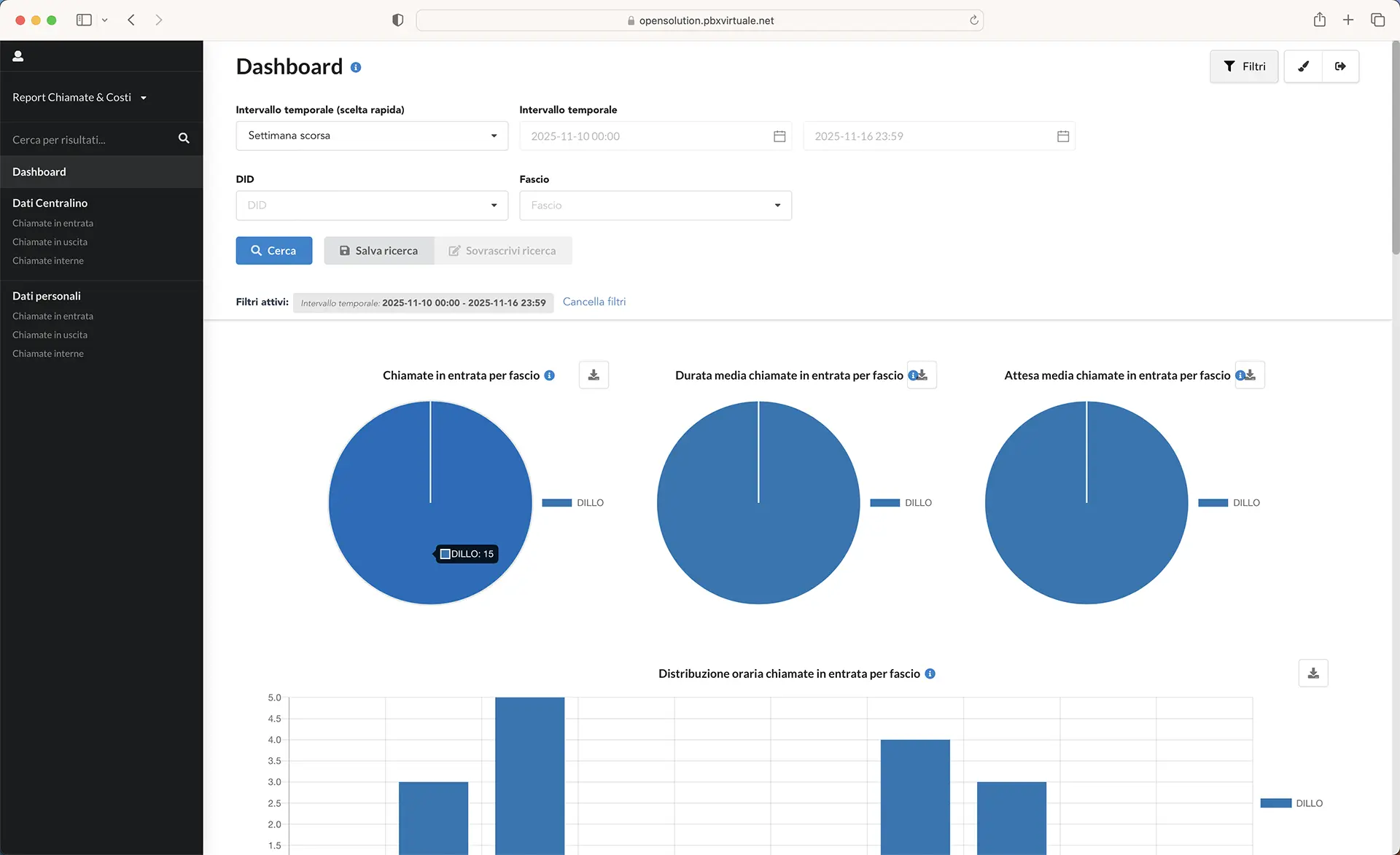Expand the DID dropdown
Screen dimensions: 1400x855
pyautogui.click(x=372, y=206)
